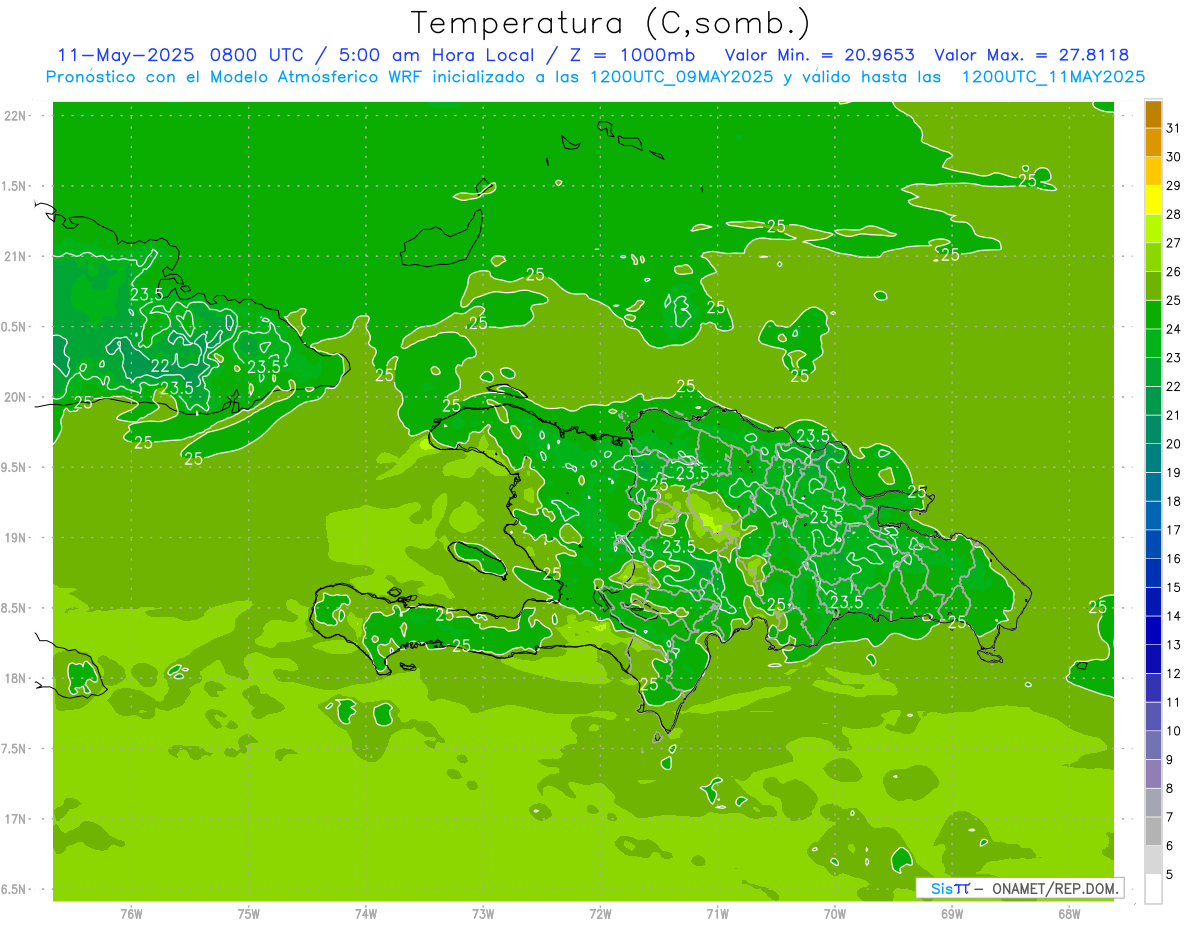Click longitude axis label "68W"
Screen dimensions: 1200x927
[1069, 914]
